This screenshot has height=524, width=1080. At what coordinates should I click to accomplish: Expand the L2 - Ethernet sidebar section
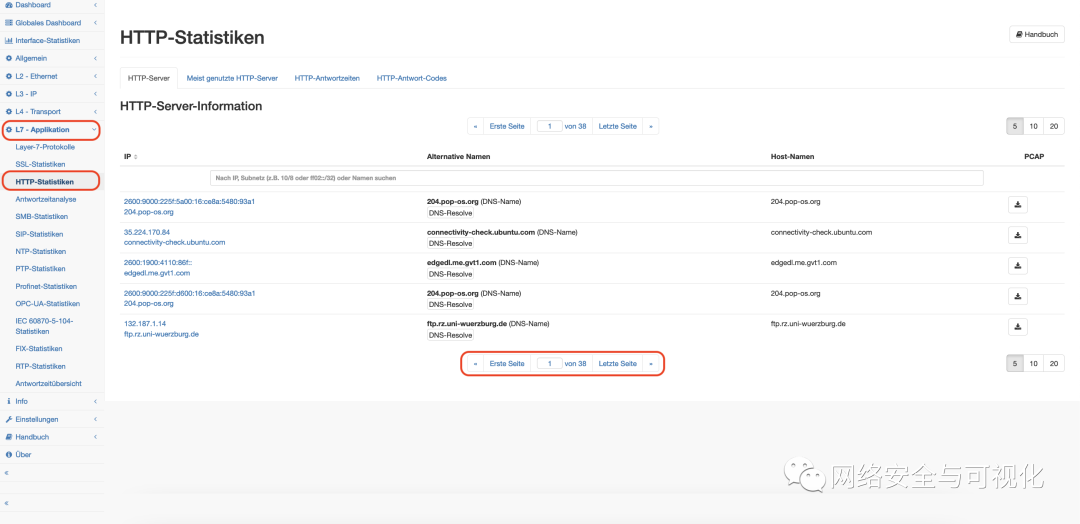point(95,76)
